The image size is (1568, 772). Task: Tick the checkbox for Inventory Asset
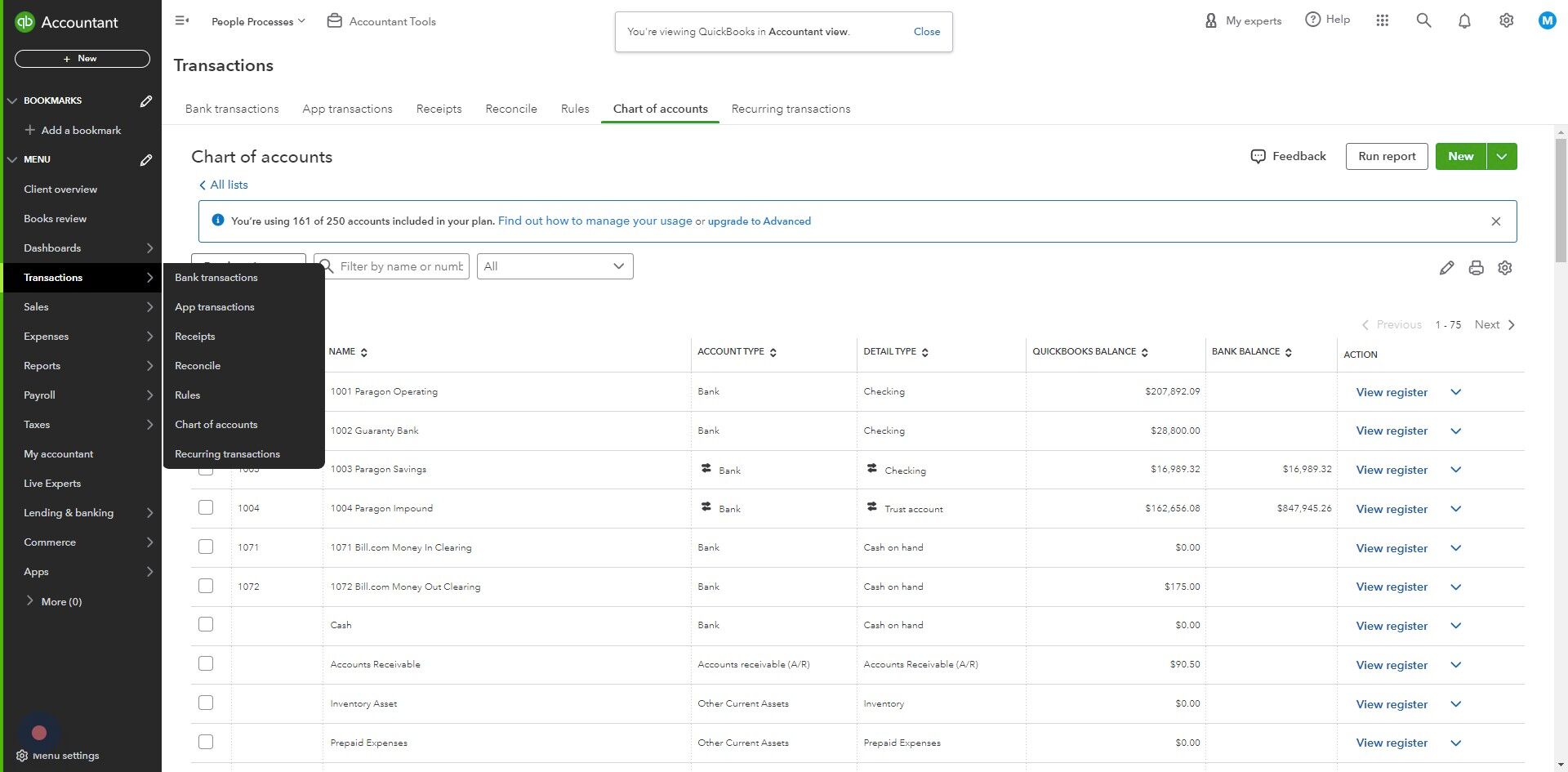click(206, 703)
